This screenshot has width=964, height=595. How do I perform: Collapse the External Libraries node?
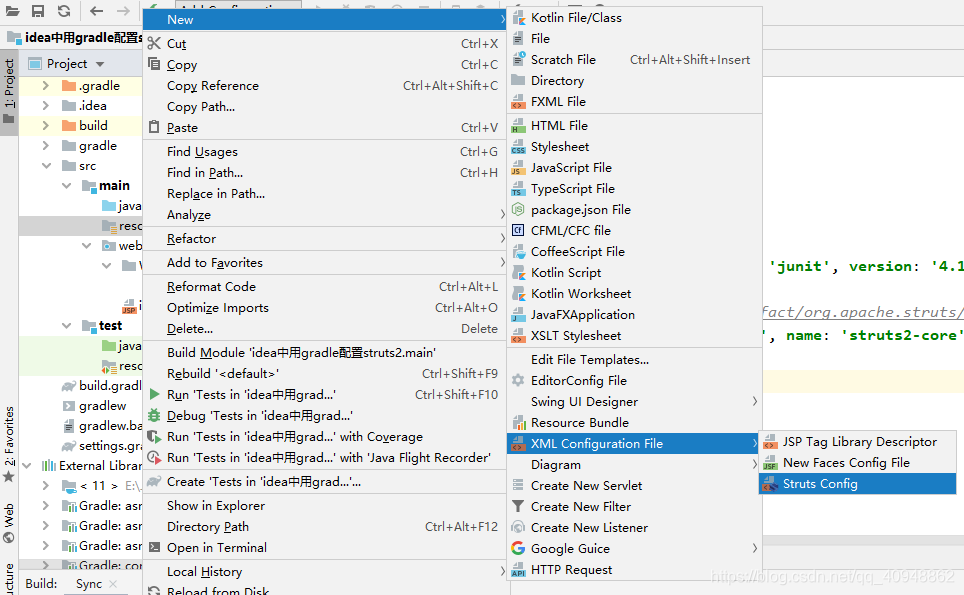26,466
